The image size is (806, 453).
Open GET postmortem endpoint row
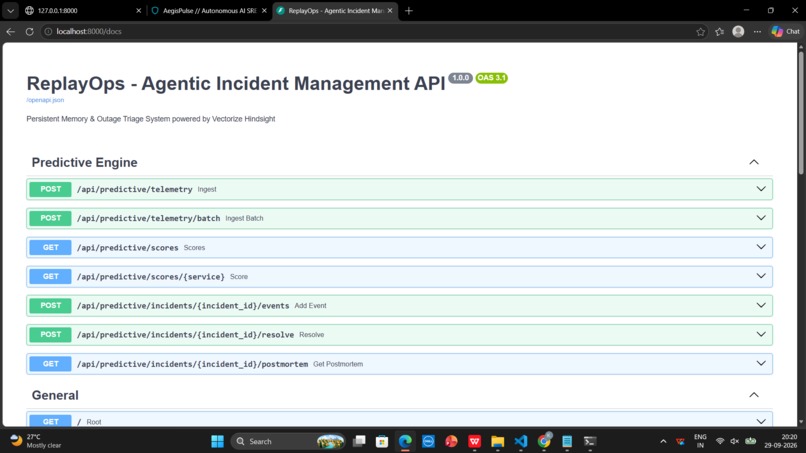399,364
